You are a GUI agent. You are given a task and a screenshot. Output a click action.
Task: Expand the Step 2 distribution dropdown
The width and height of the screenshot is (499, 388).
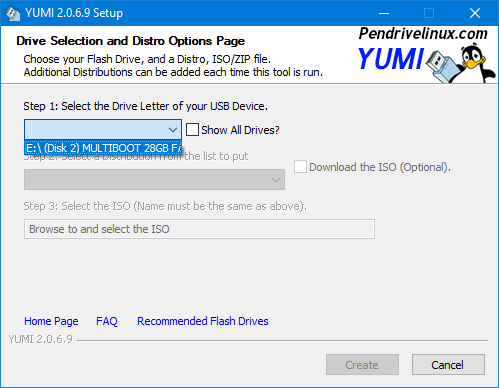[154, 180]
